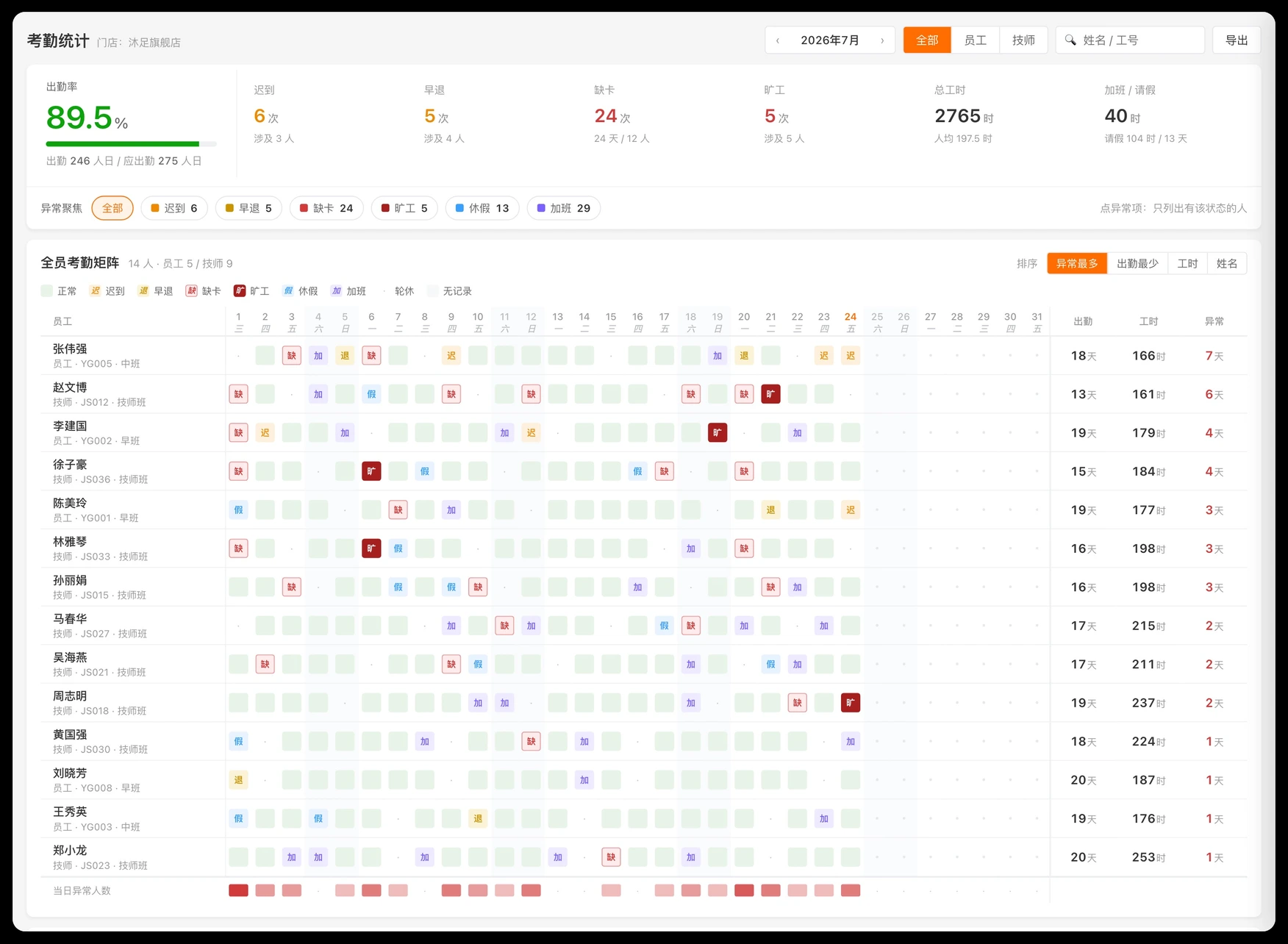Switch to the 技师 tab
This screenshot has height=944, width=1288.
pyautogui.click(x=1023, y=40)
